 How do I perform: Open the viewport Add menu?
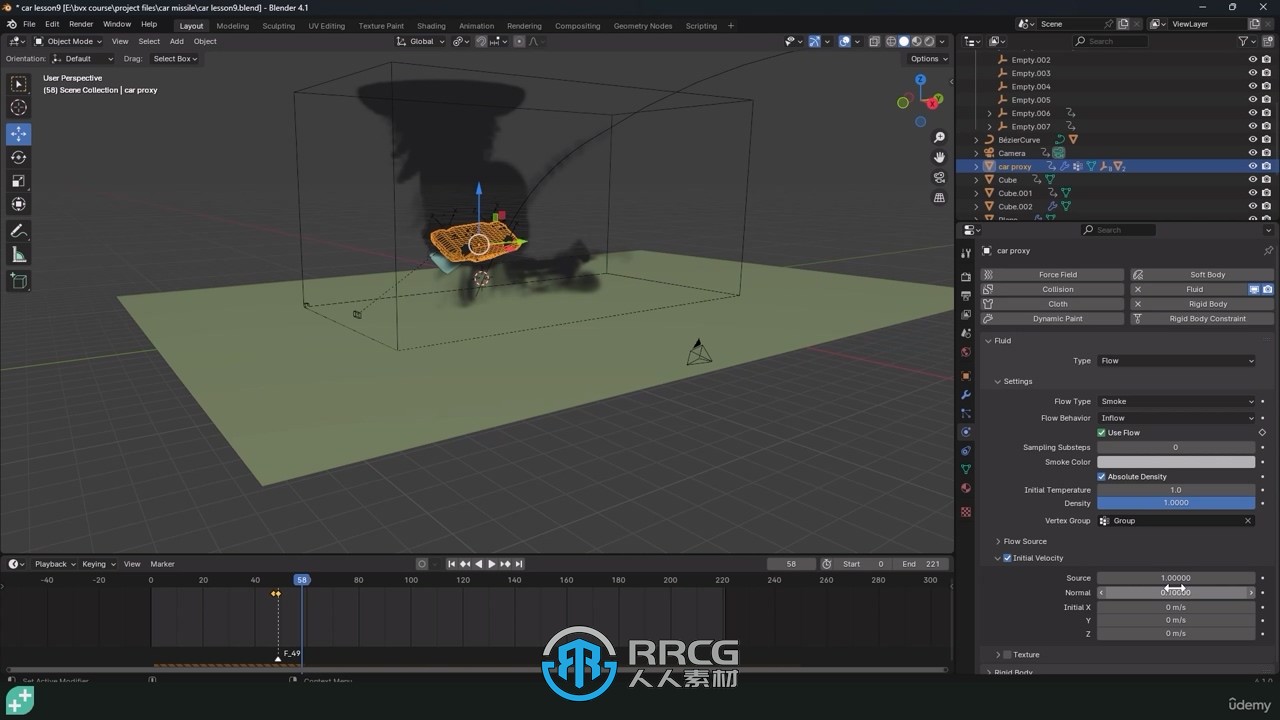(176, 41)
